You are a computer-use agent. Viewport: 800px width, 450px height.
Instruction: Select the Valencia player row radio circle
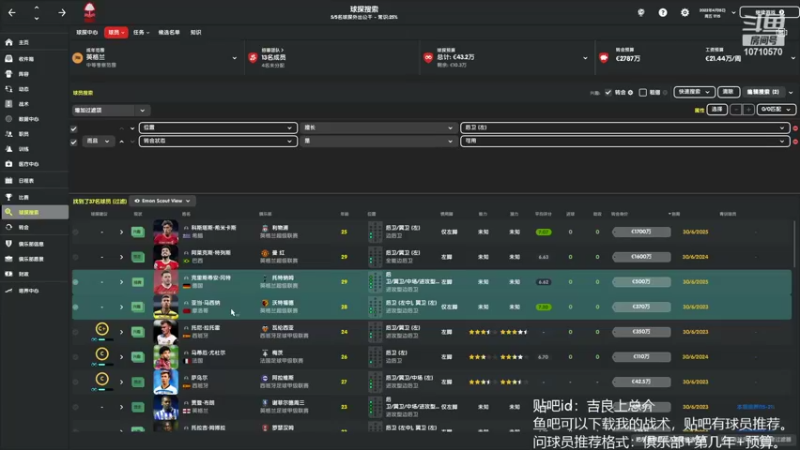pos(76,332)
